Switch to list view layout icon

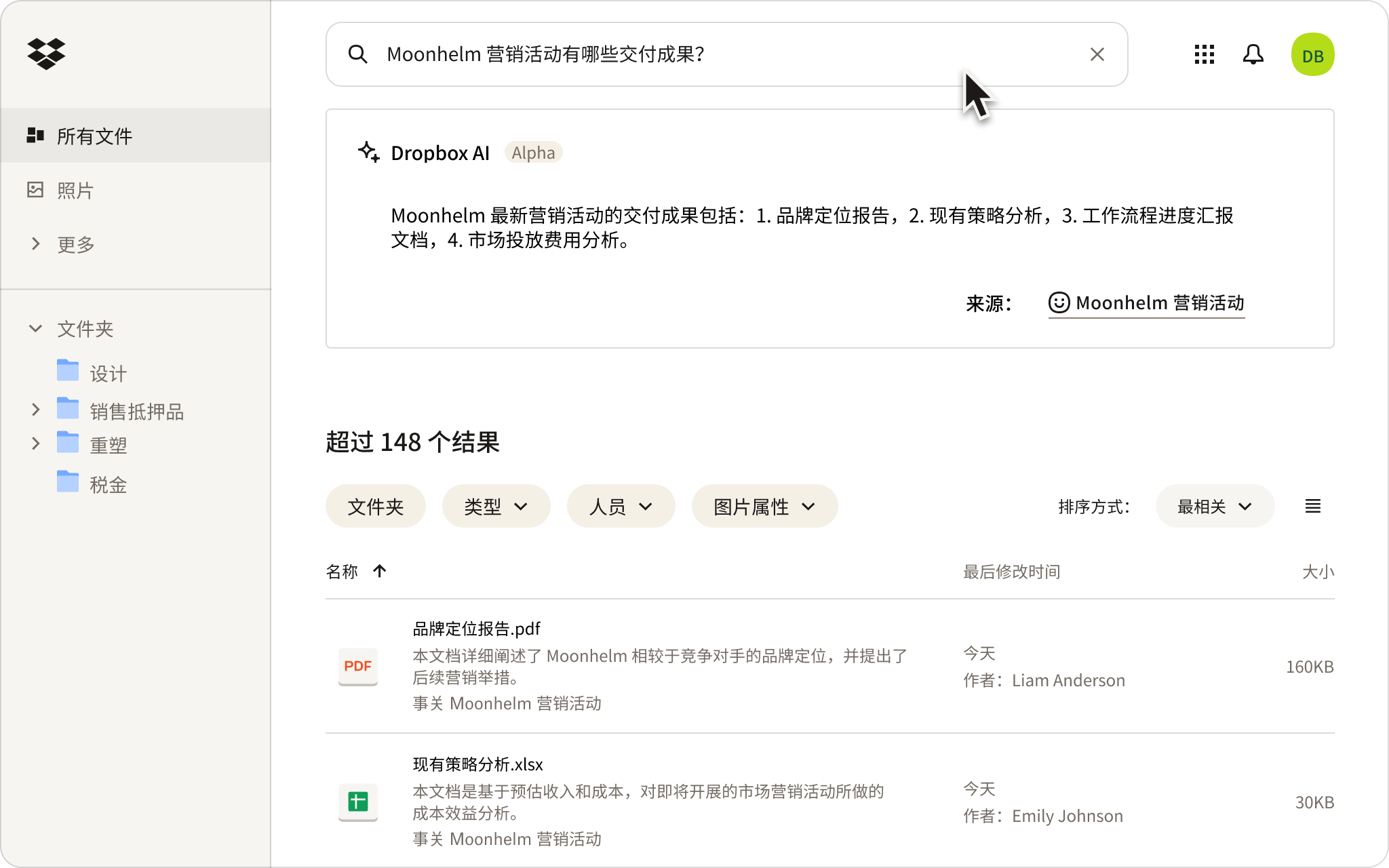tap(1312, 506)
